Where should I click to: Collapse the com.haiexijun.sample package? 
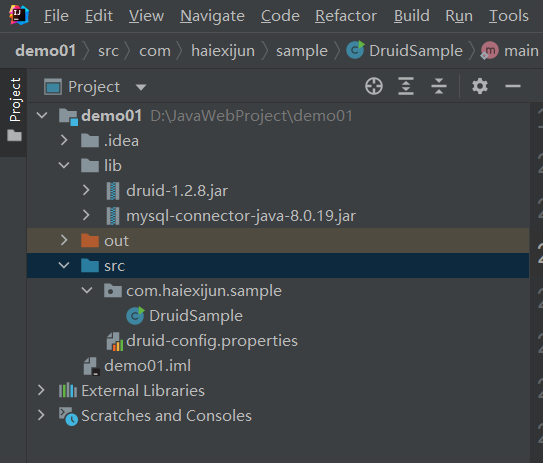click(87, 290)
